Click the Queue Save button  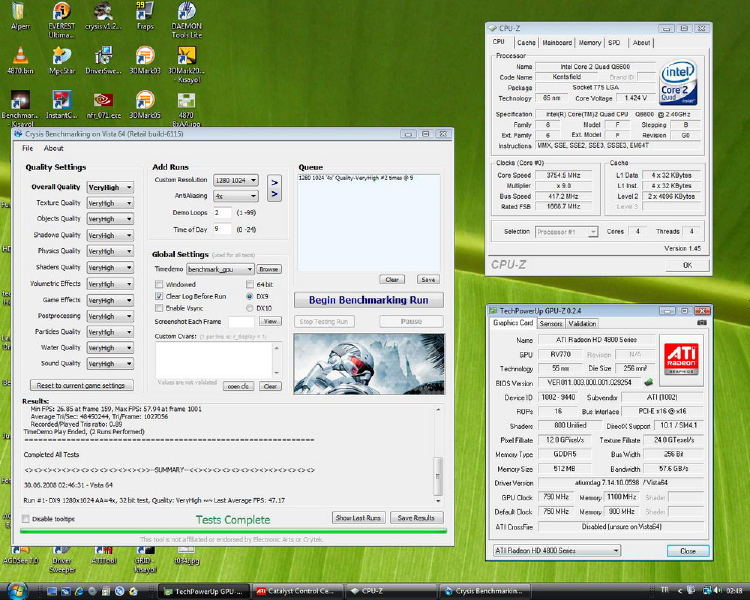428,279
